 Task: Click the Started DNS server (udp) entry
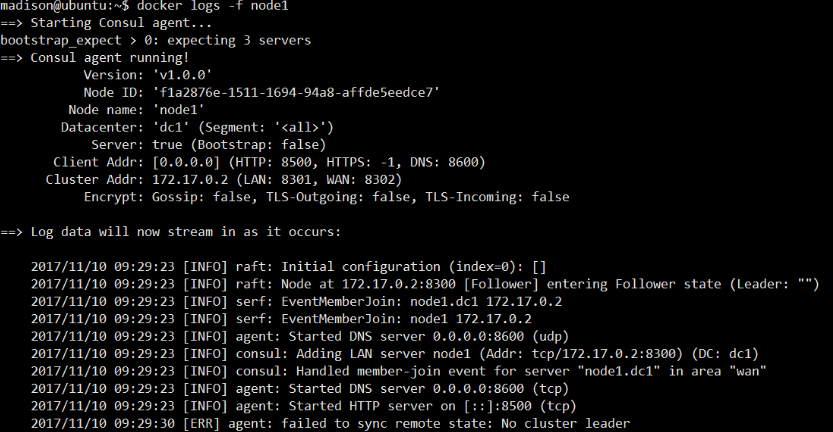coord(300,336)
